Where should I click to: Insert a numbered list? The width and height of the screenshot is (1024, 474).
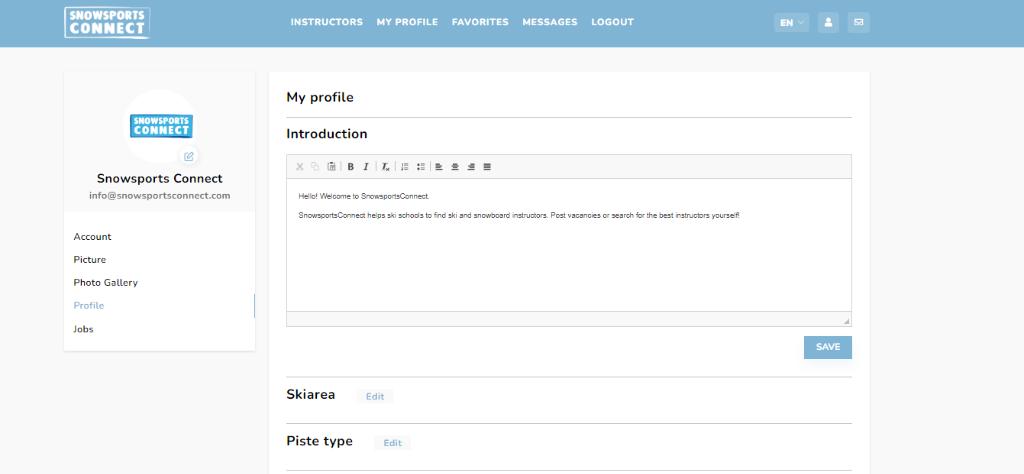[405, 166]
